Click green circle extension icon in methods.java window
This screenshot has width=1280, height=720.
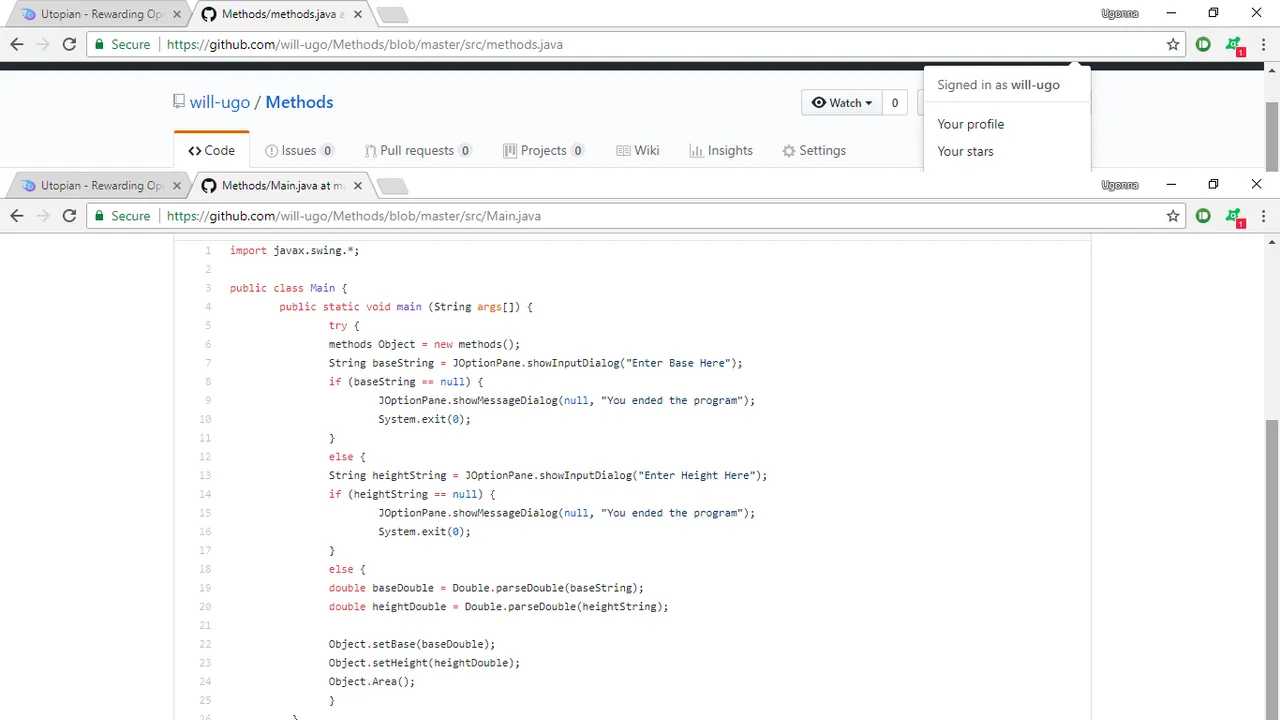click(x=1203, y=44)
